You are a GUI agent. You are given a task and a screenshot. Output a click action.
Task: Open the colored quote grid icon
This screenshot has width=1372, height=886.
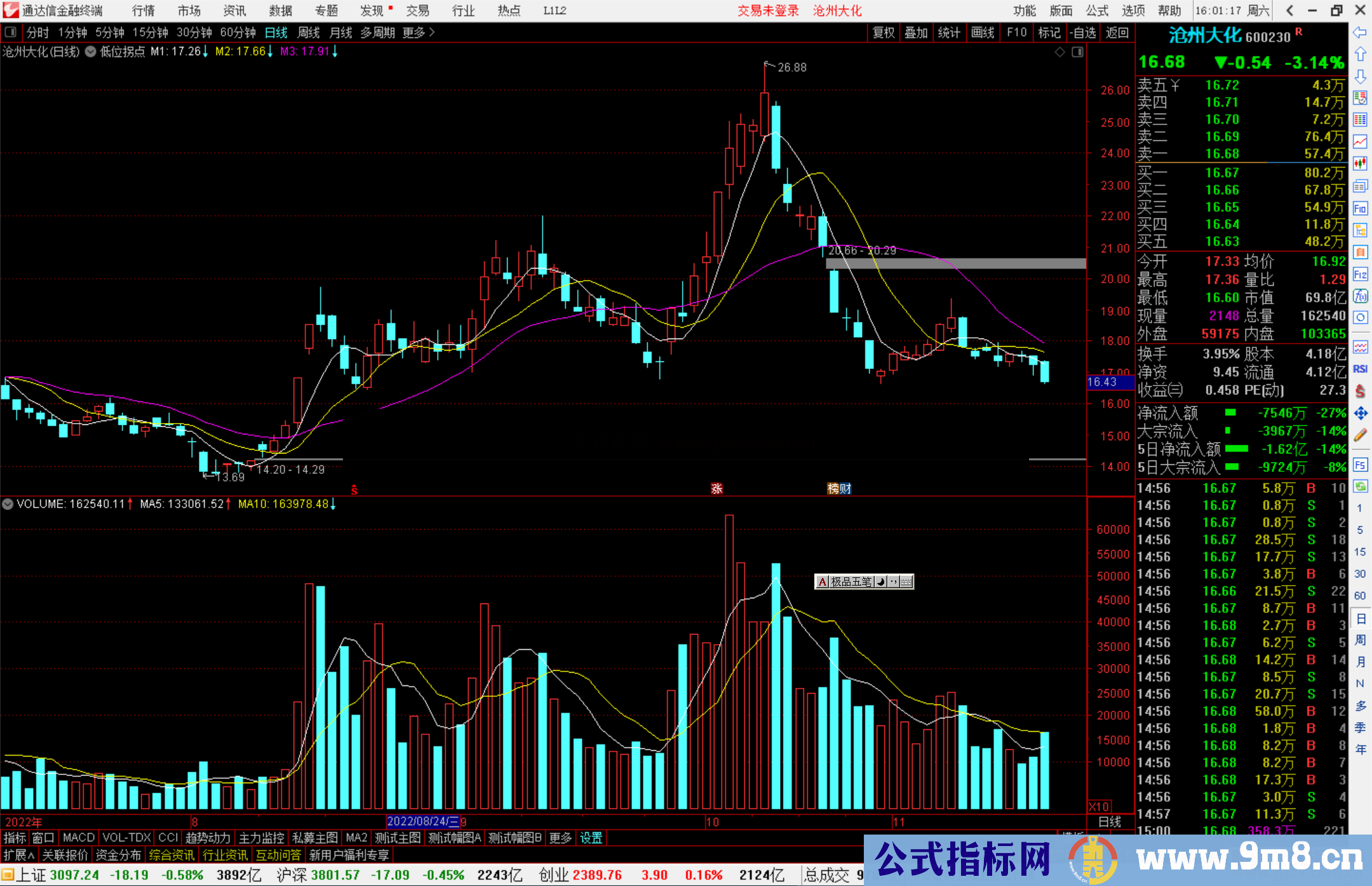pyautogui.click(x=1360, y=120)
